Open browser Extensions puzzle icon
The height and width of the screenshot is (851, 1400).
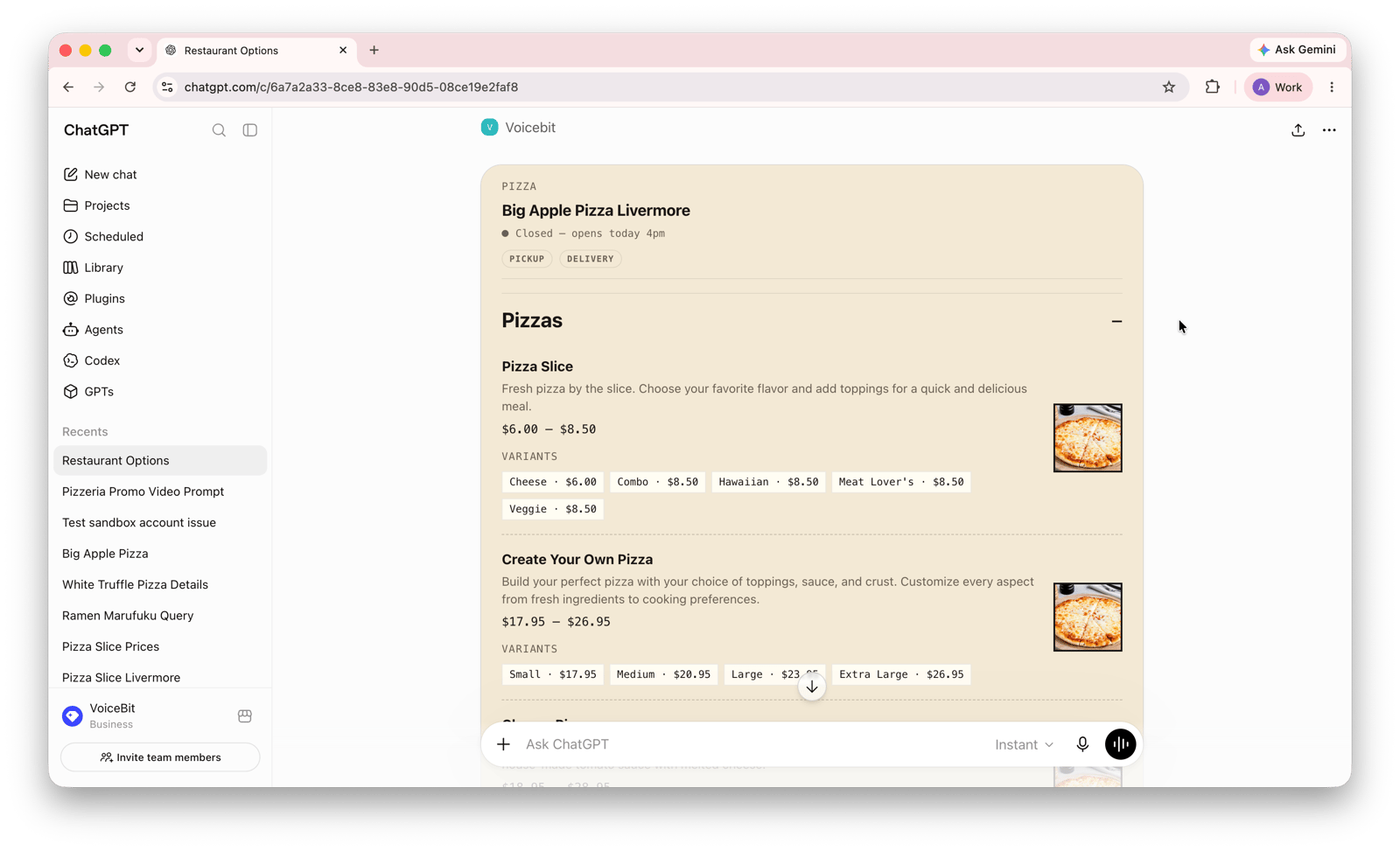(x=1213, y=87)
